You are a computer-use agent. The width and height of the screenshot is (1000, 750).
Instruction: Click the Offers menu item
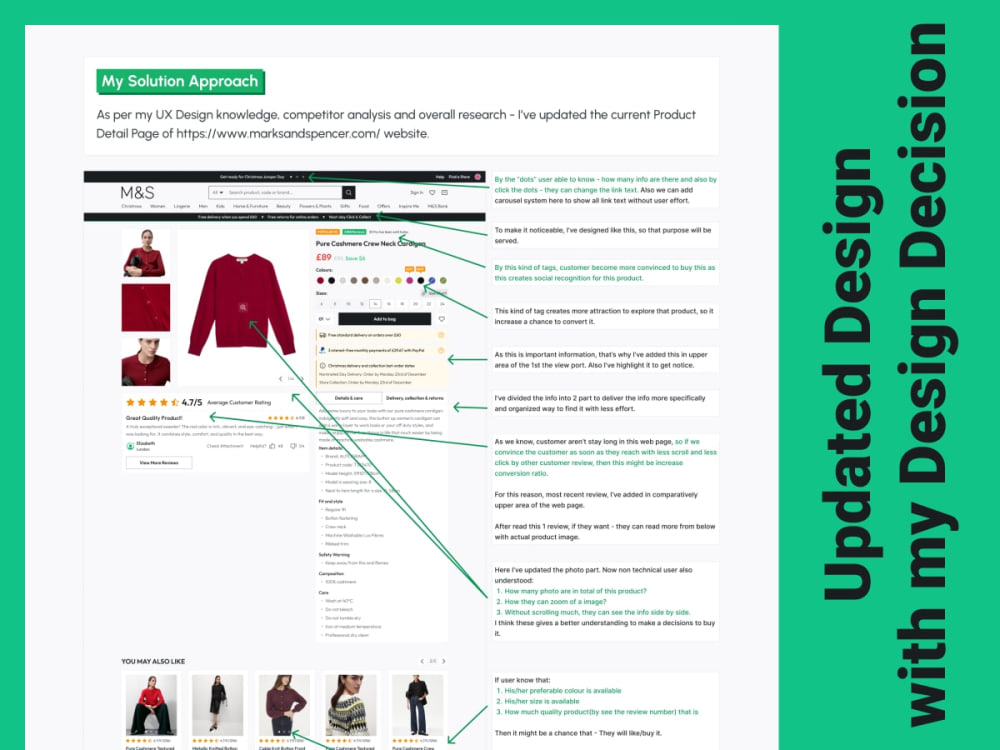(x=383, y=207)
